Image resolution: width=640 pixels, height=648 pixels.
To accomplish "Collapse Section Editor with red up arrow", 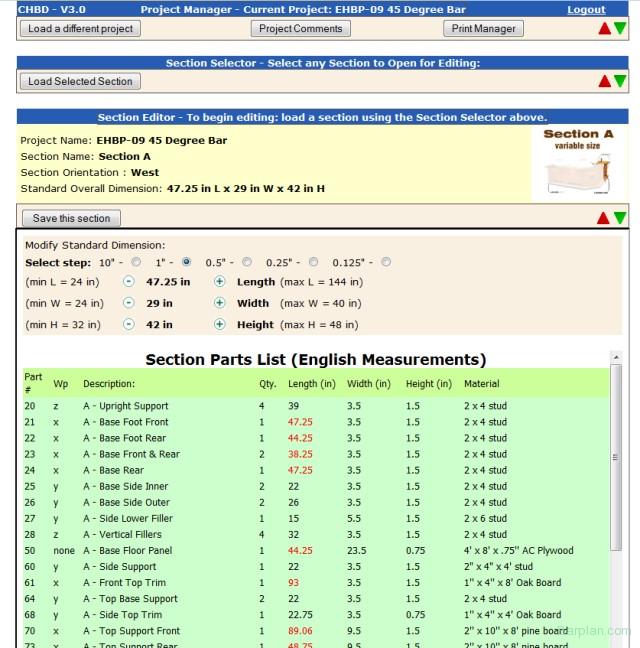I will tap(603, 218).
